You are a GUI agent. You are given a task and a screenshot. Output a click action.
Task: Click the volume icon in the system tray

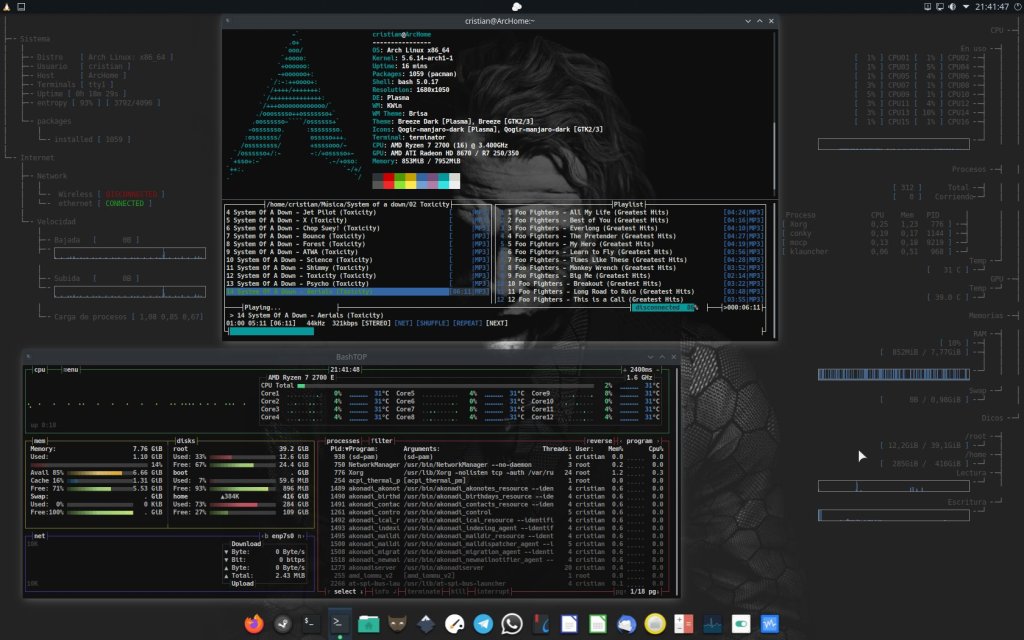tap(952, 7)
